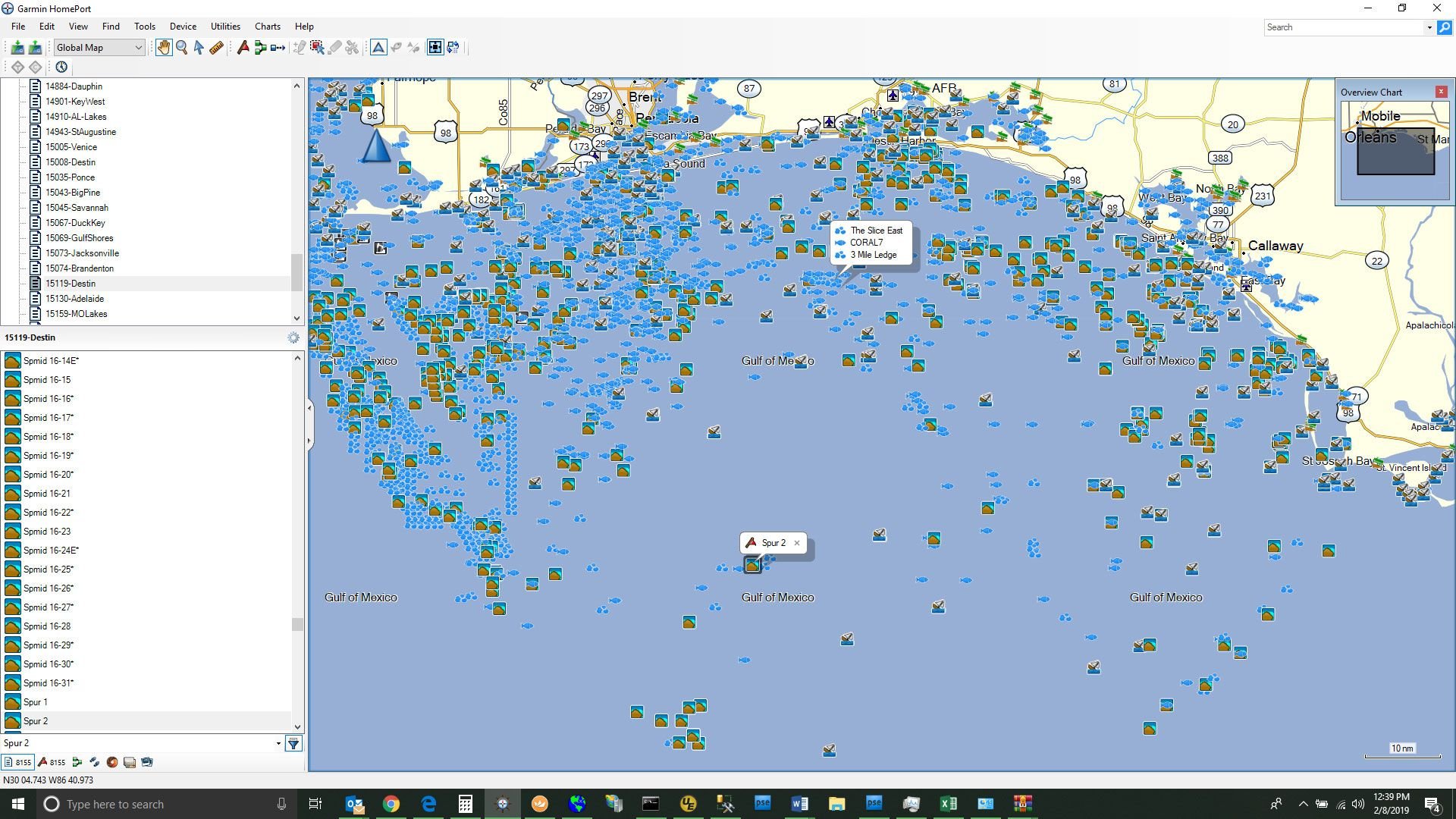Click the Divide scissors tool

(352, 48)
